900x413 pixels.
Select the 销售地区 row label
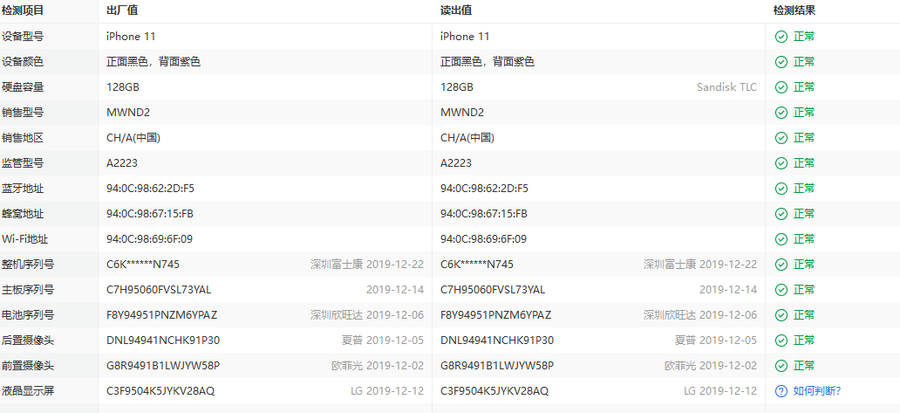tap(22, 138)
